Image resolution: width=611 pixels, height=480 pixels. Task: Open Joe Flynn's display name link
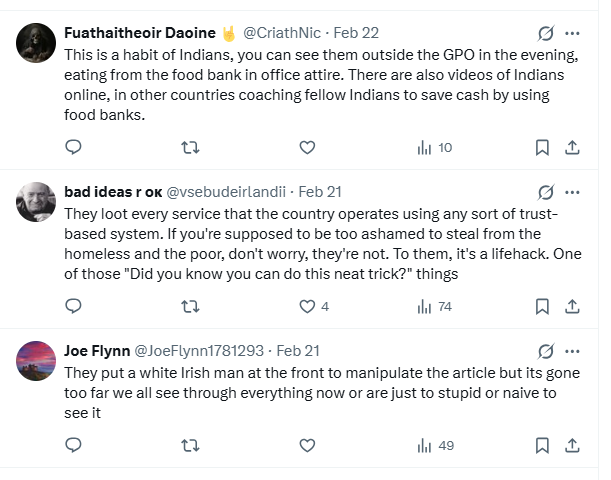tap(96, 350)
